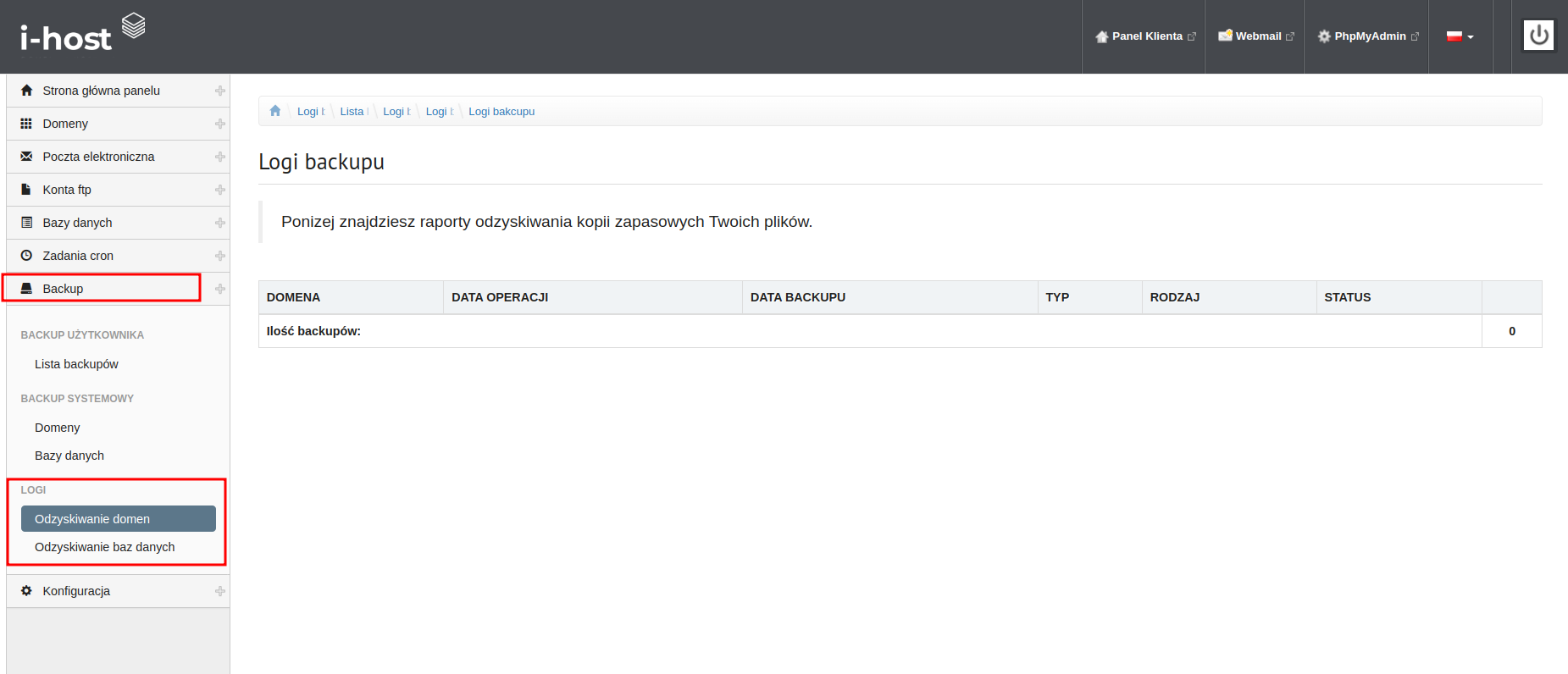Click the i-host logo

click(82, 34)
